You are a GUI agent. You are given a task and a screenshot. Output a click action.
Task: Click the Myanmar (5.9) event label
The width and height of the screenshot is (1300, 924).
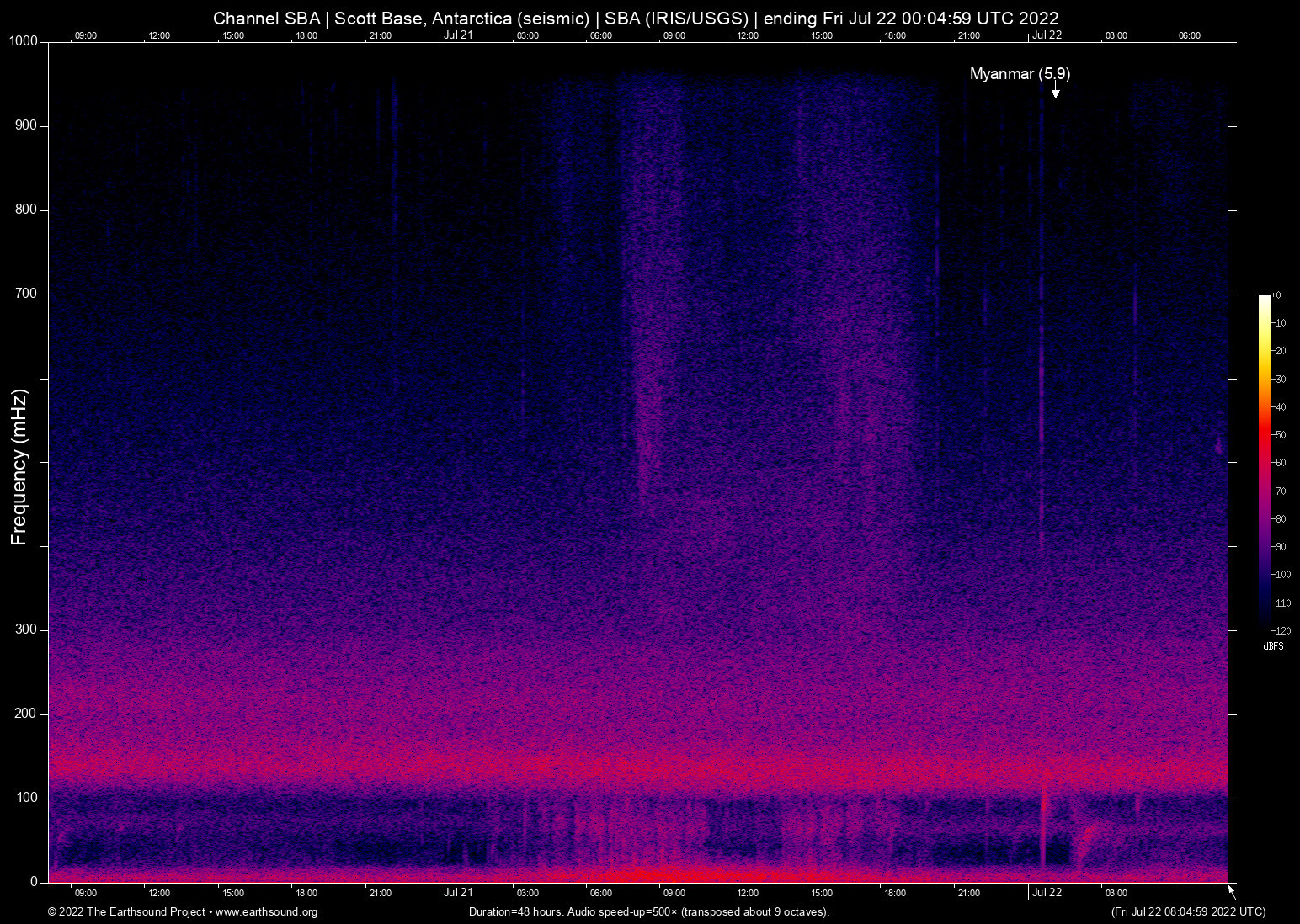(1020, 74)
